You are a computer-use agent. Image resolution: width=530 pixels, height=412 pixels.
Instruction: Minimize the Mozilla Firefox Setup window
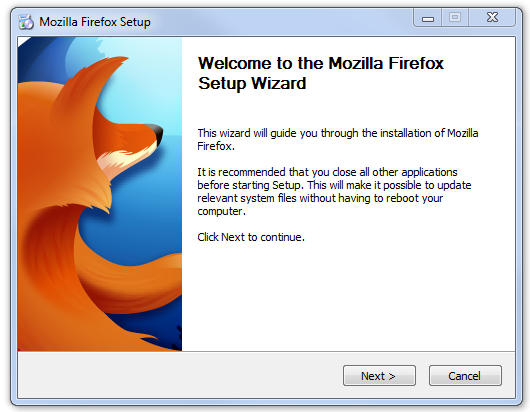(428, 18)
